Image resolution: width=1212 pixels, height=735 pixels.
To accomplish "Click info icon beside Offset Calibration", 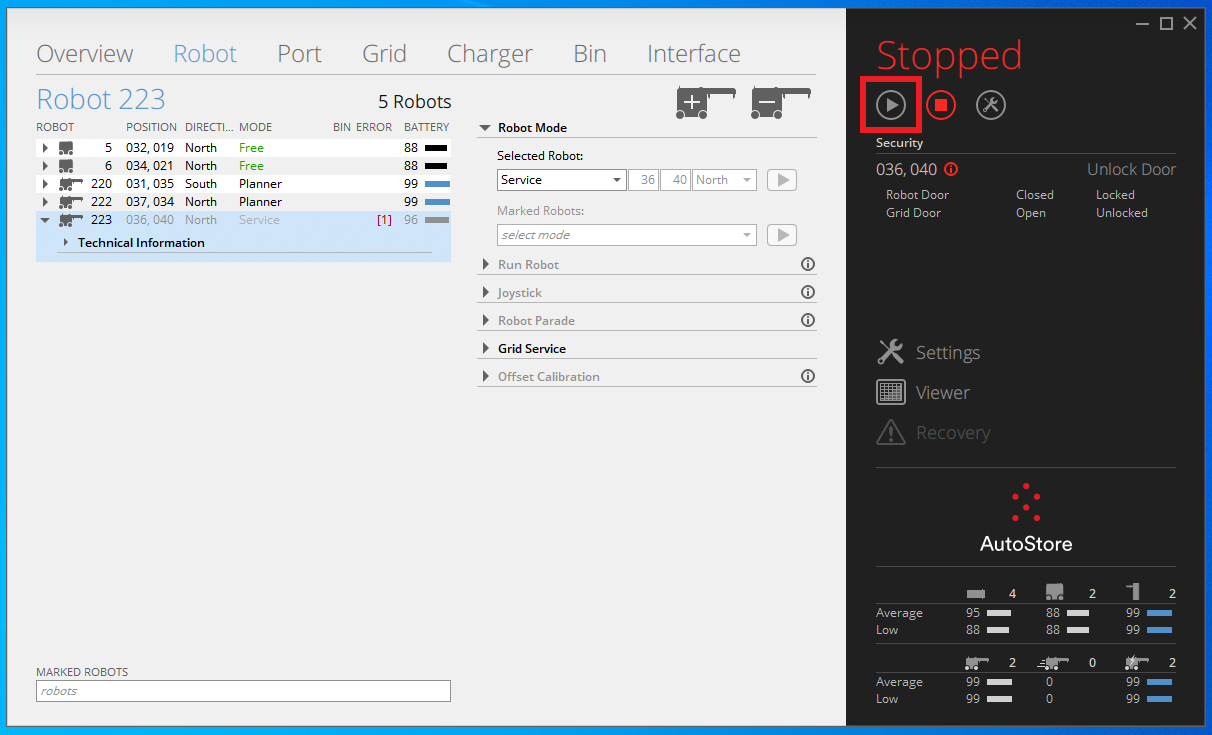I will [x=808, y=377].
